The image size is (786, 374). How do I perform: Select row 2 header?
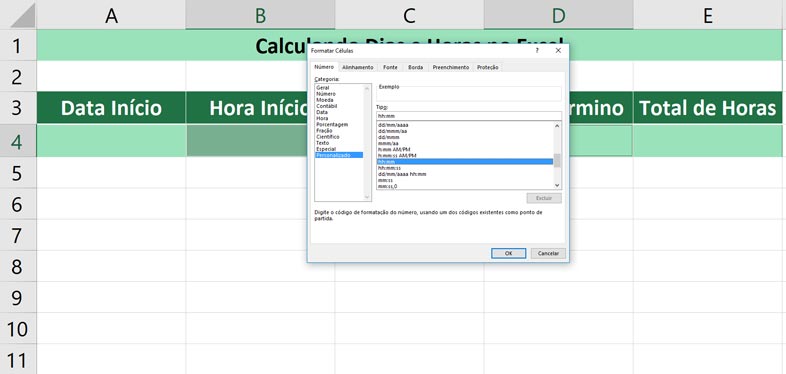coord(18,76)
